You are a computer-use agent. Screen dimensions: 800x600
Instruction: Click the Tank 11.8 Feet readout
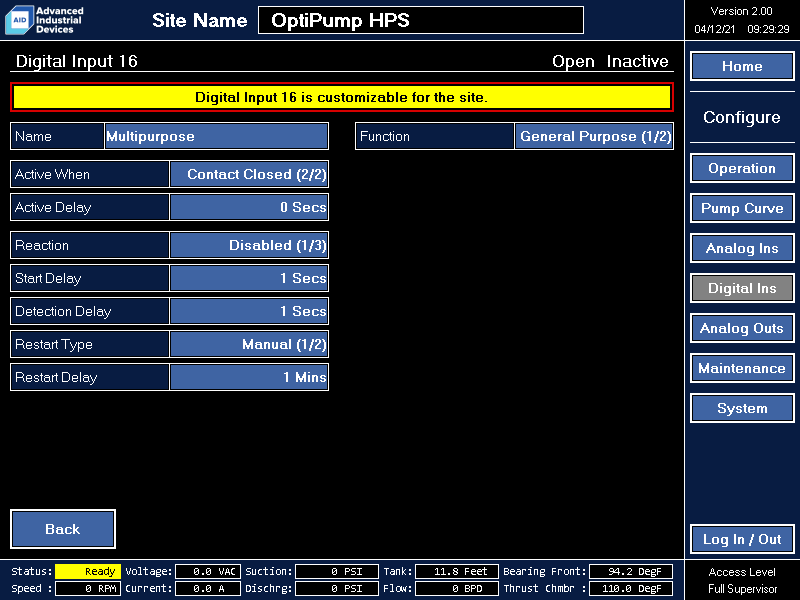point(457,571)
